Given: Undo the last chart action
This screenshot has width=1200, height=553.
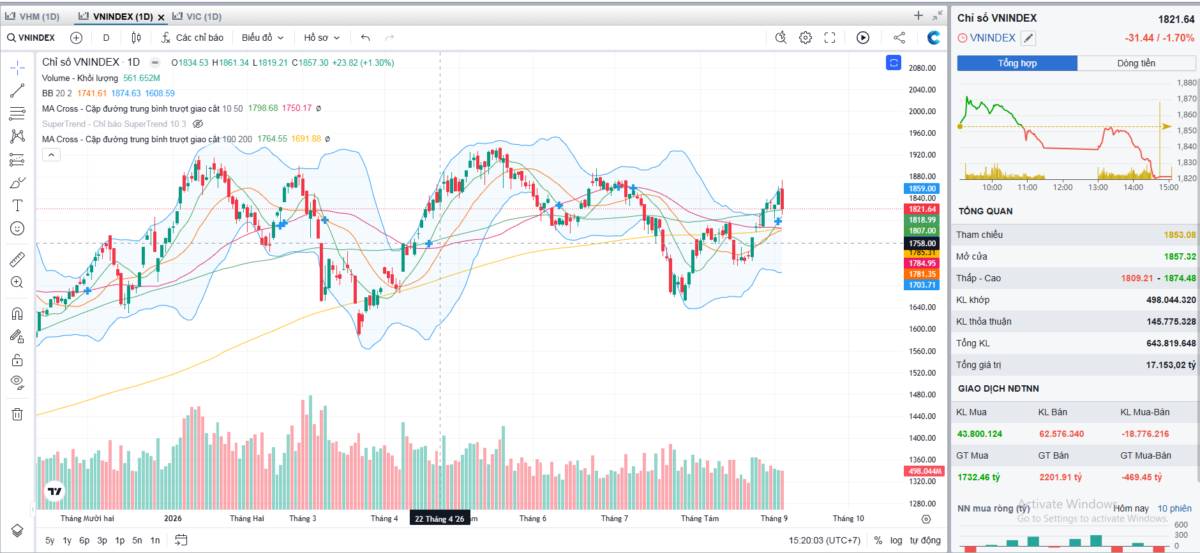Looking at the screenshot, I should (x=365, y=38).
